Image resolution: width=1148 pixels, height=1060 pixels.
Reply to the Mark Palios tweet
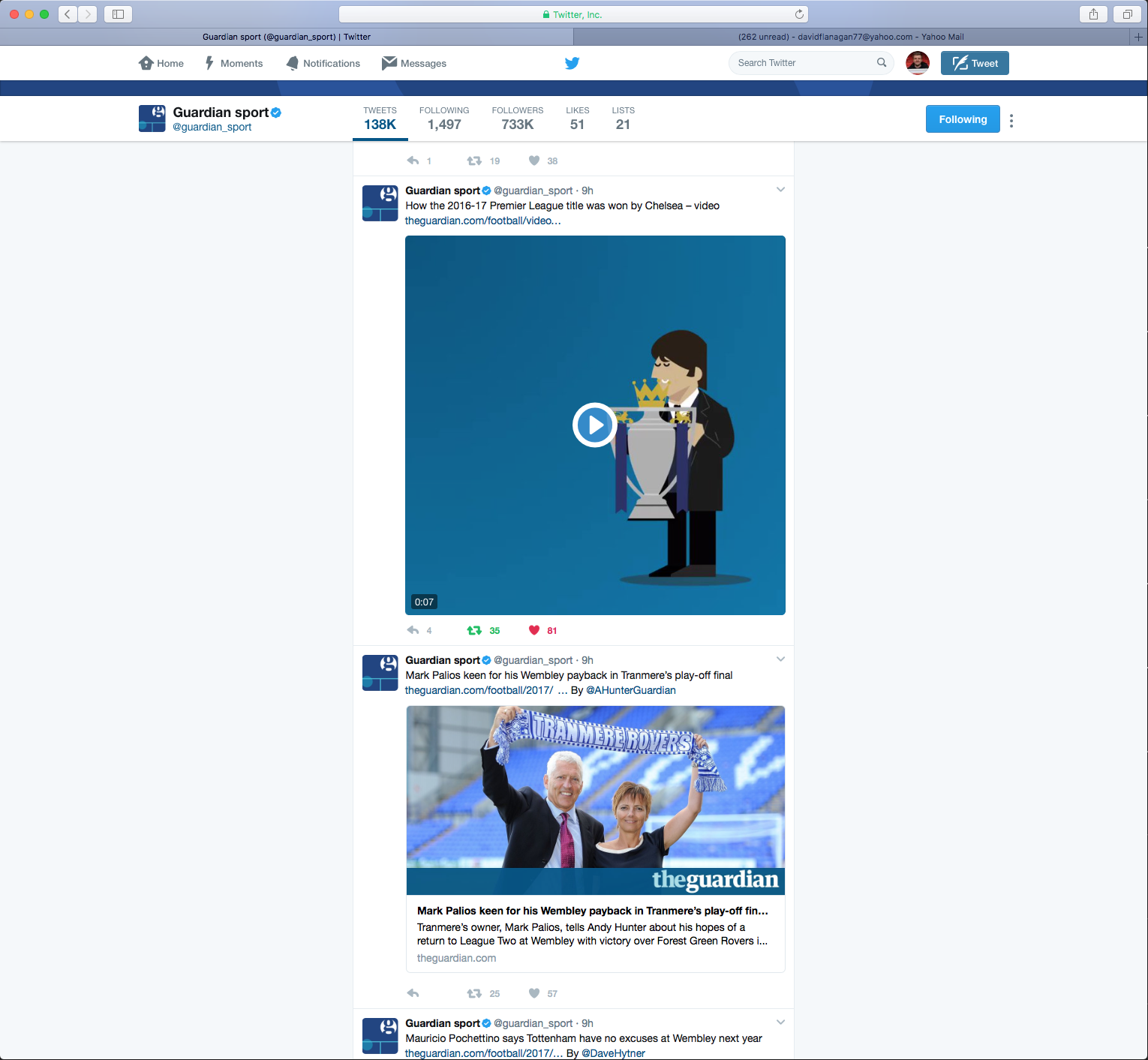point(413,993)
